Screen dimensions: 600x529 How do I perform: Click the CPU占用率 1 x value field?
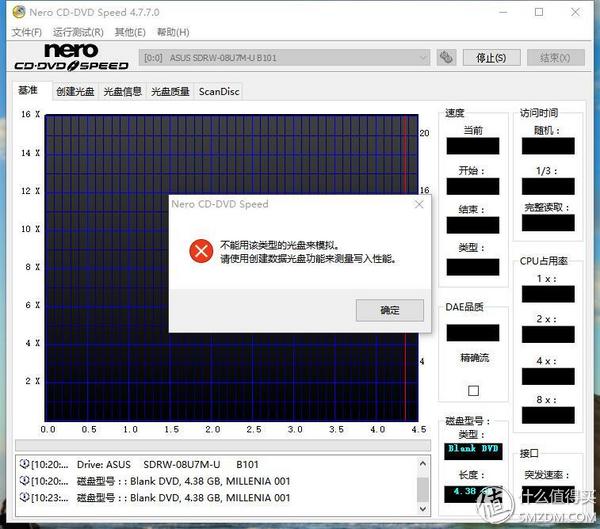[x=548, y=294]
